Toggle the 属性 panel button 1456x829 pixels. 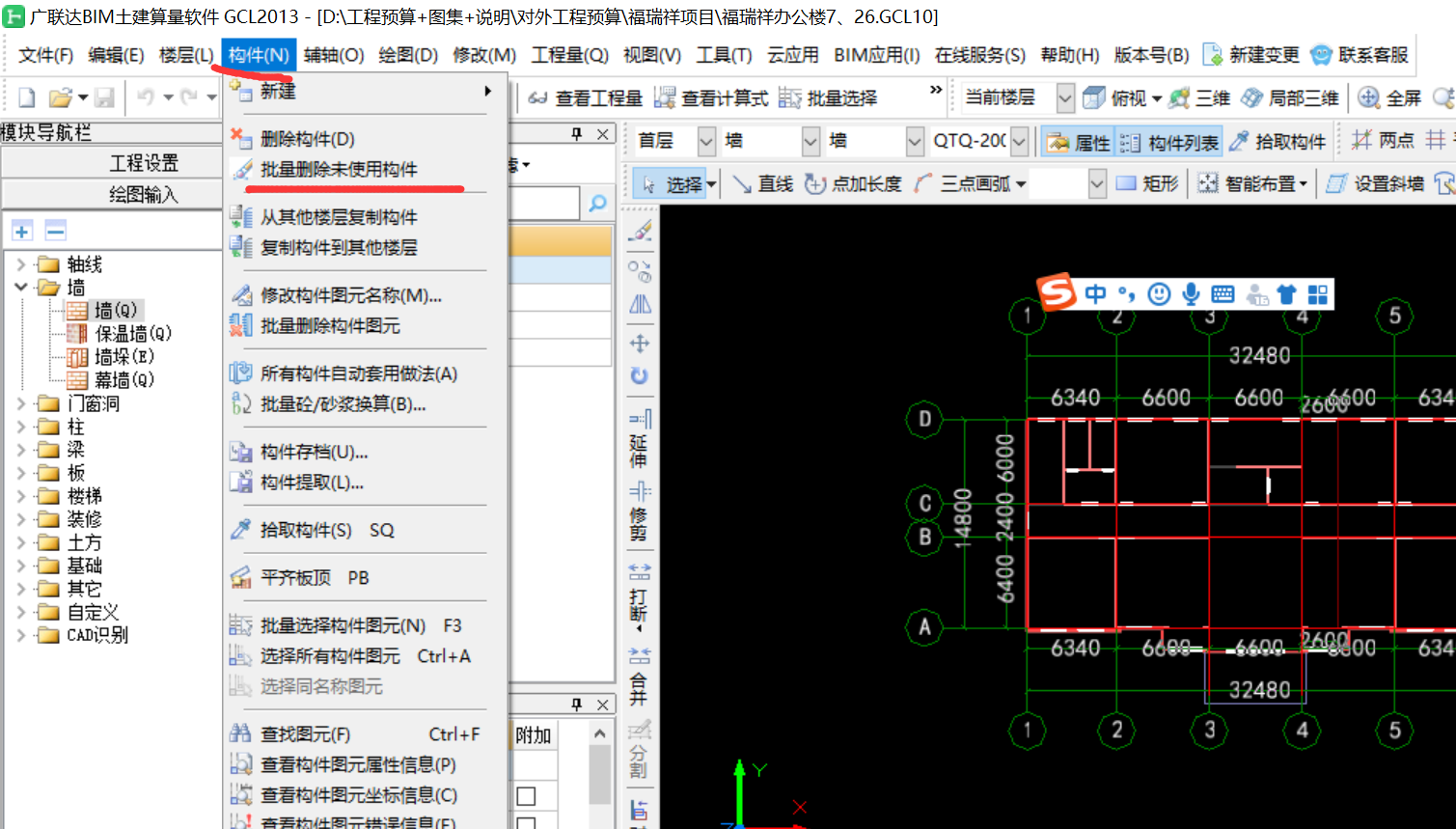point(1080,142)
